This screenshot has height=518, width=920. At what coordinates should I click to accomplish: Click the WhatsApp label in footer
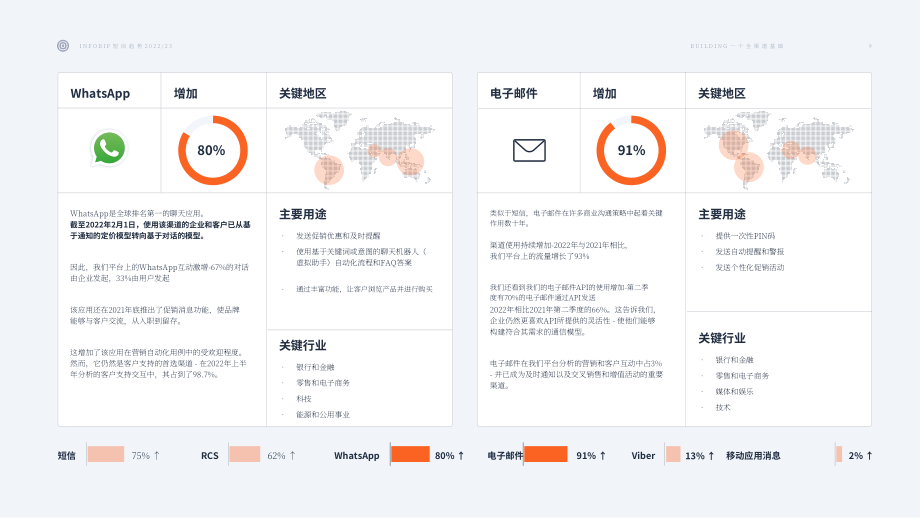(357, 456)
